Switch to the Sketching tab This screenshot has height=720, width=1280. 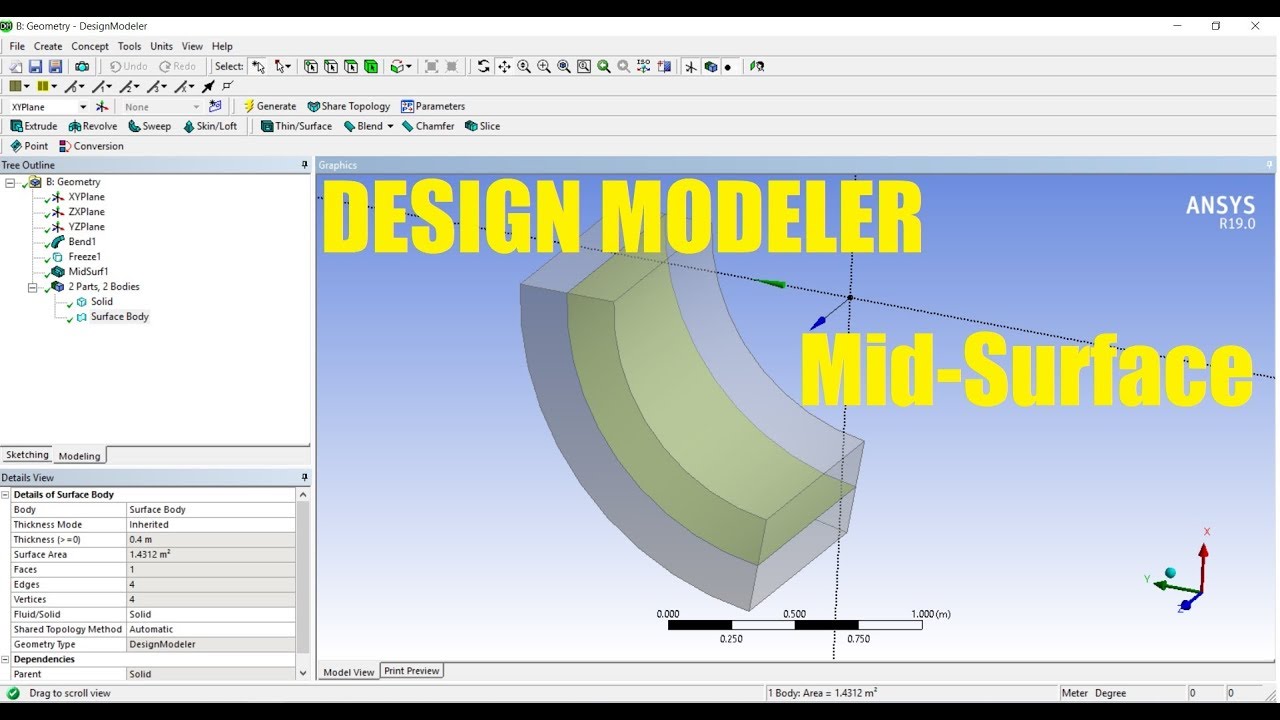[27, 455]
